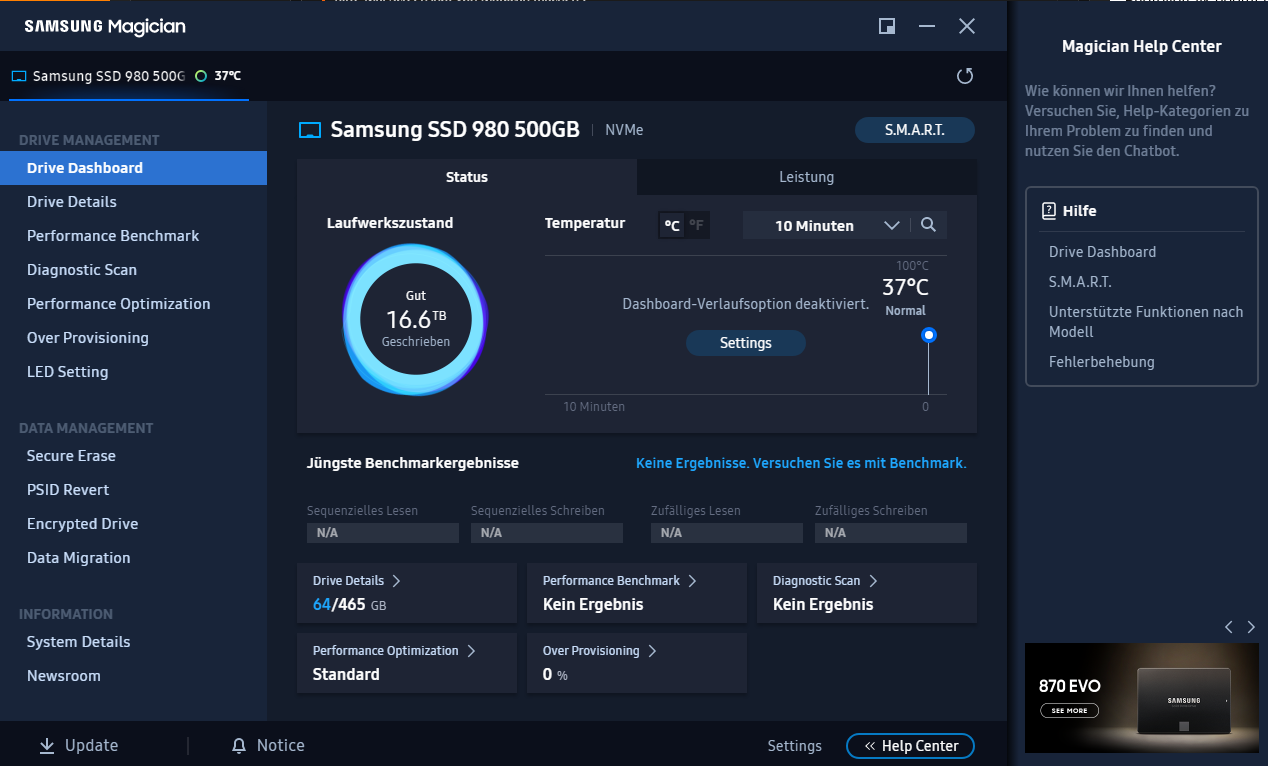The width and height of the screenshot is (1268, 766).
Task: Click the refresh icon in the drive bar
Action: click(x=965, y=76)
